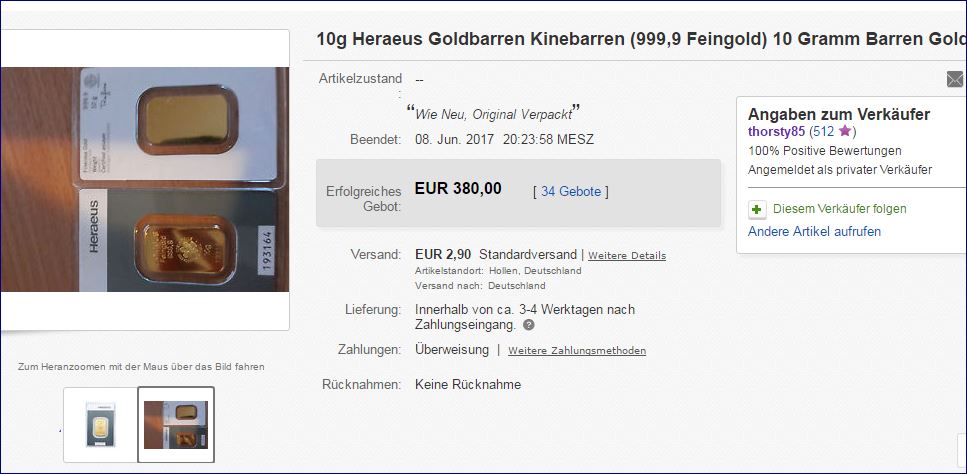Click the envelope email icon
The image size is (967, 474).
click(955, 80)
